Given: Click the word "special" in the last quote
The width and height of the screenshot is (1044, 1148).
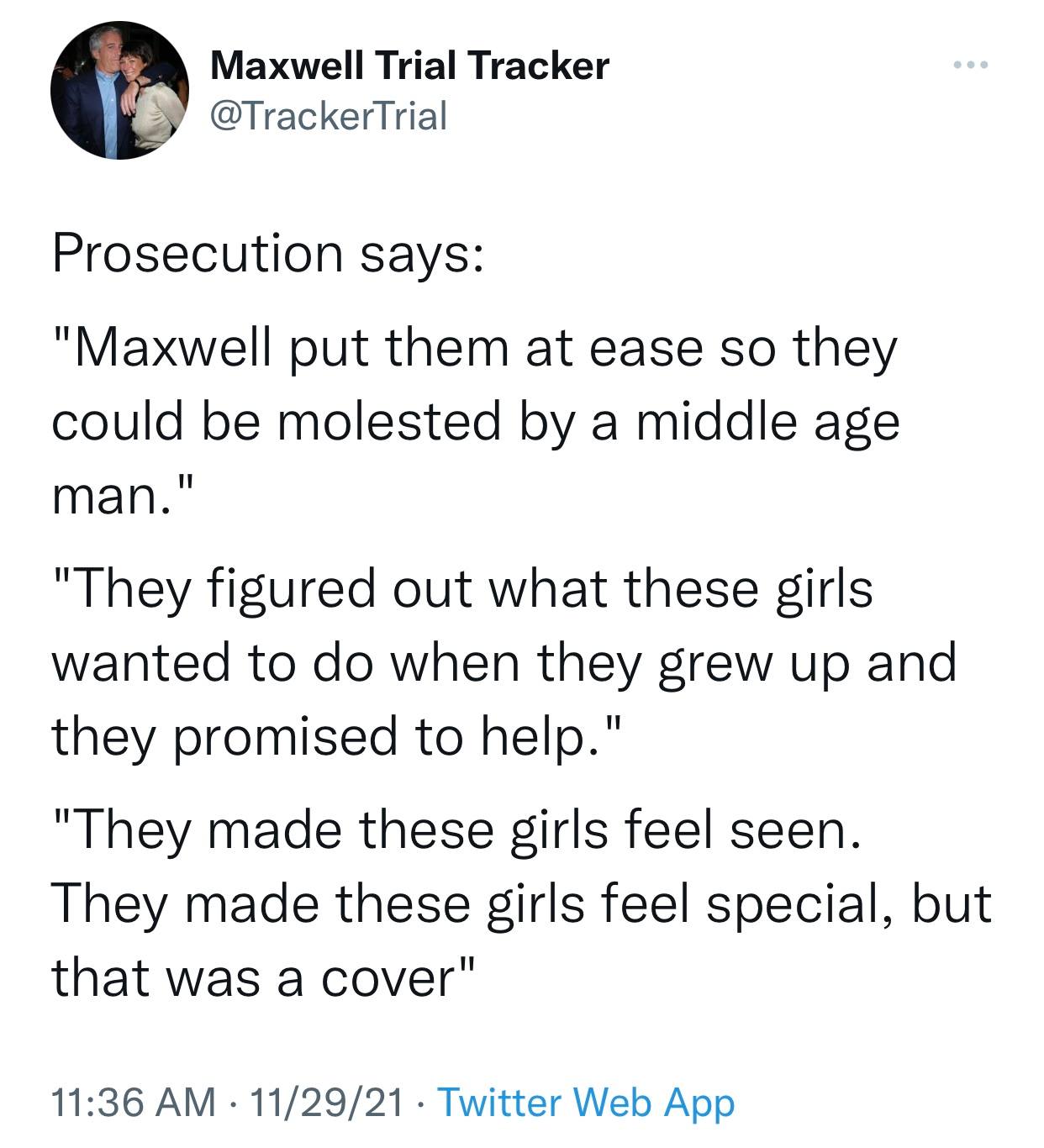Looking at the screenshot, I should [x=794, y=904].
